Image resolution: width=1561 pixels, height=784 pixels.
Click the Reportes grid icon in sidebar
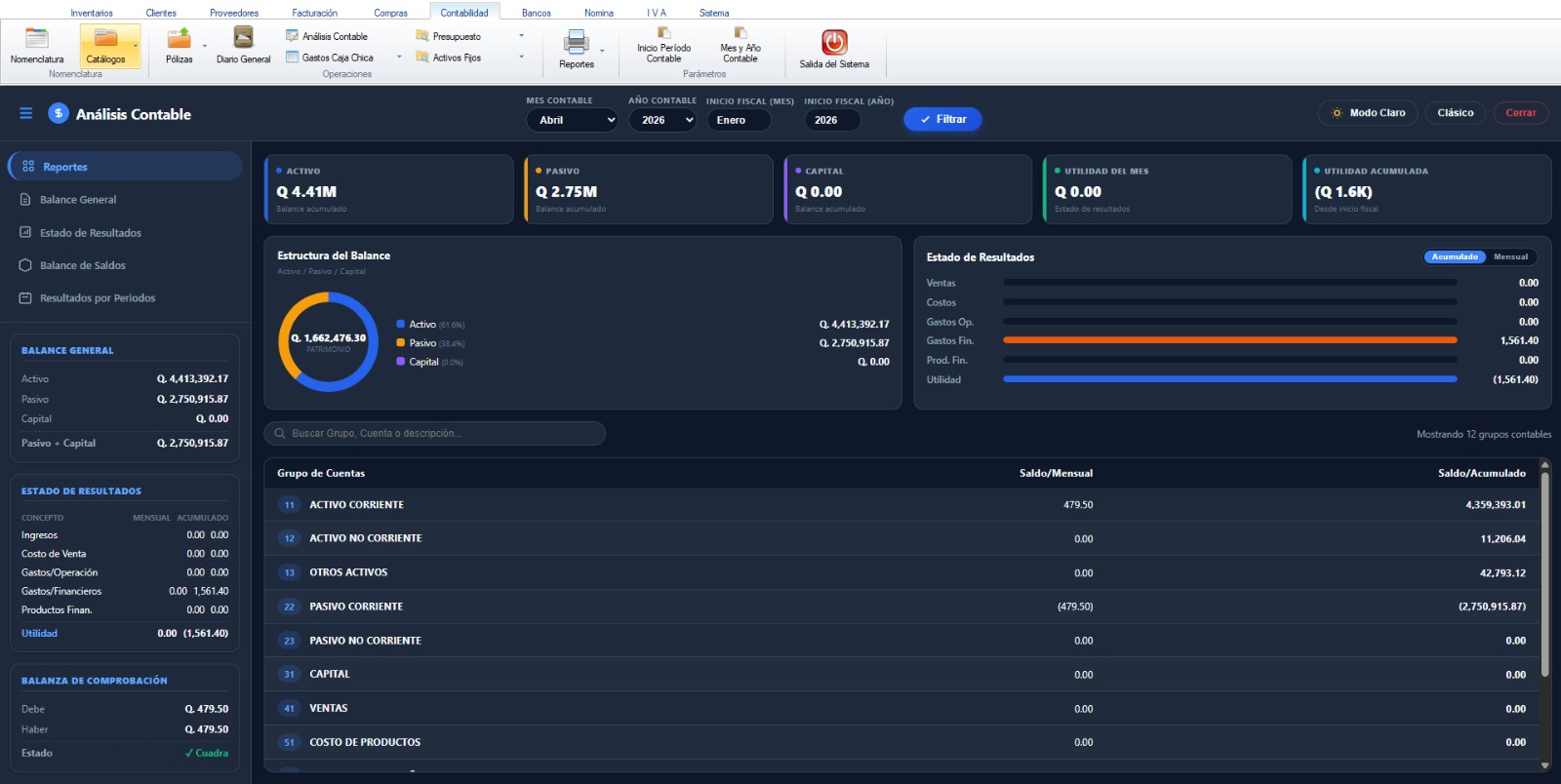pos(28,167)
